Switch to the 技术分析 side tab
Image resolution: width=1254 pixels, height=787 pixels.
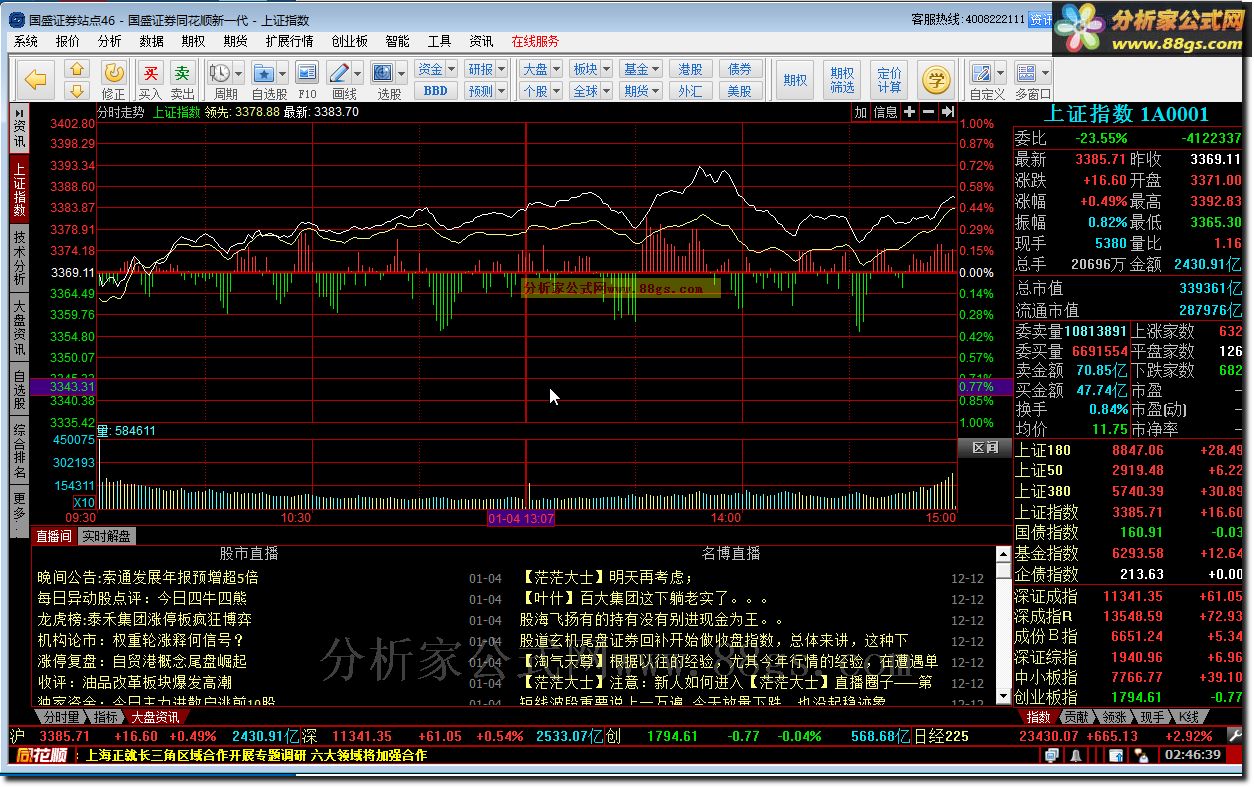19,257
